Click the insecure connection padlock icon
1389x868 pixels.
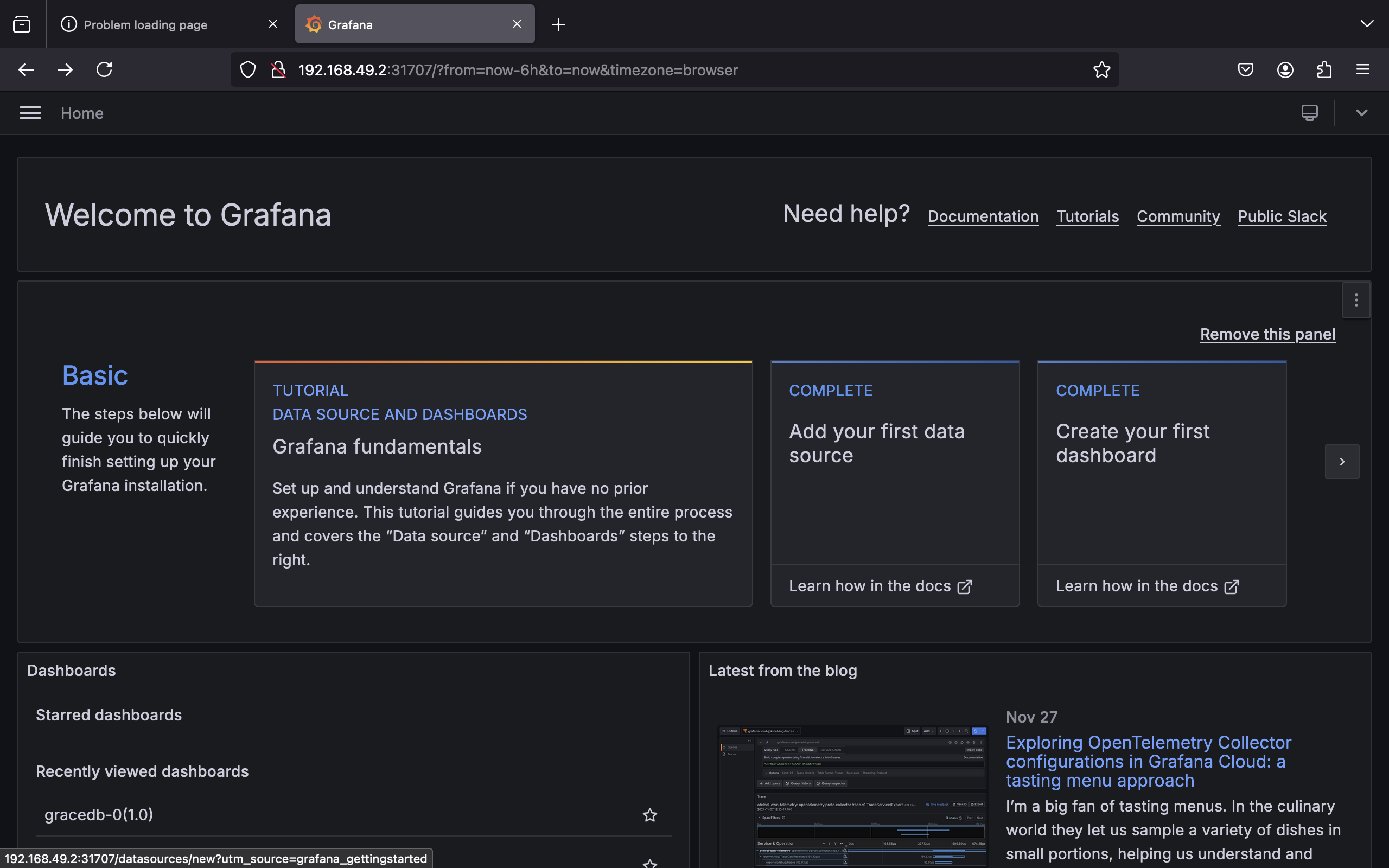(x=278, y=70)
